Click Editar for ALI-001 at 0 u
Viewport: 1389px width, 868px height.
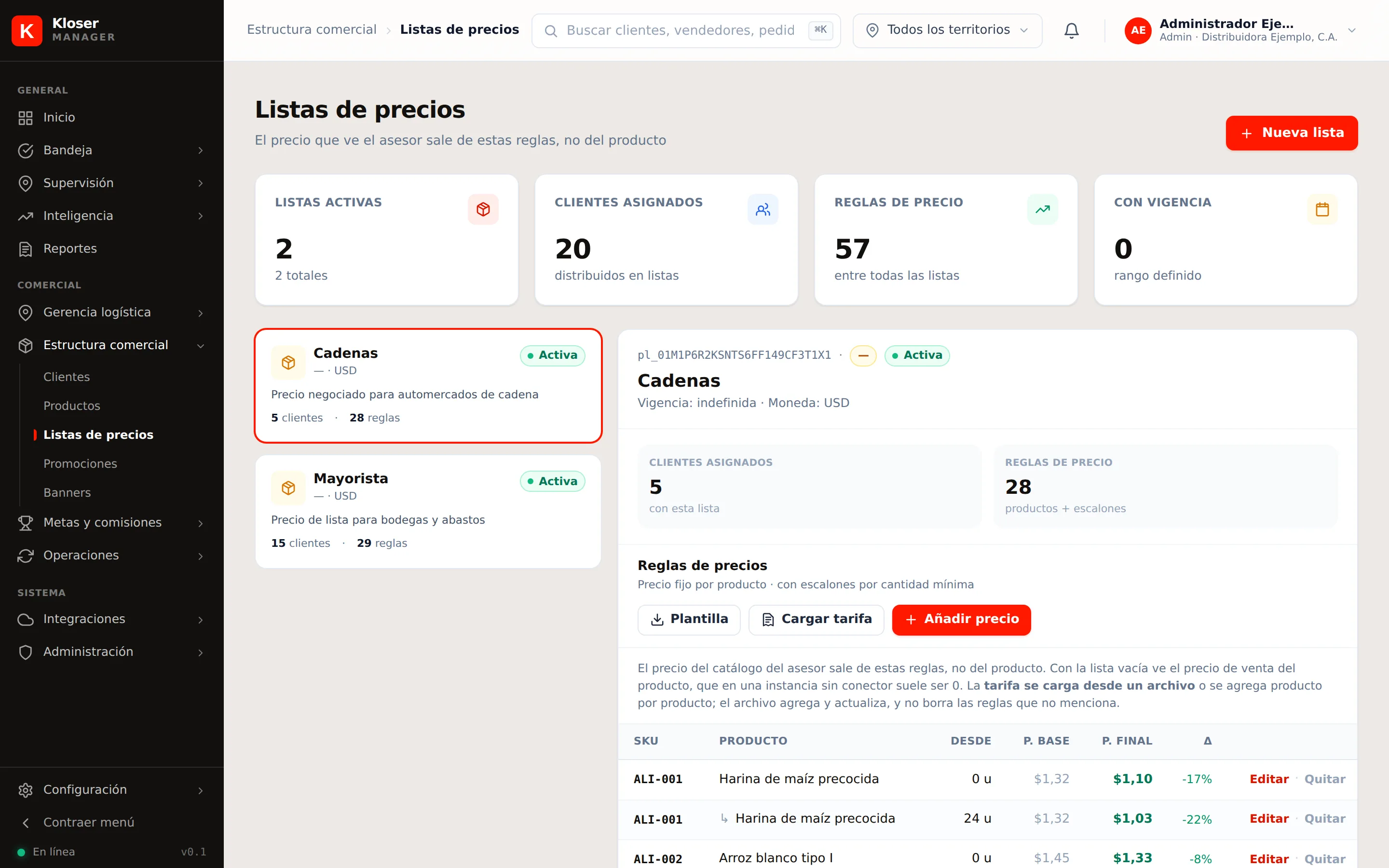click(x=1269, y=779)
